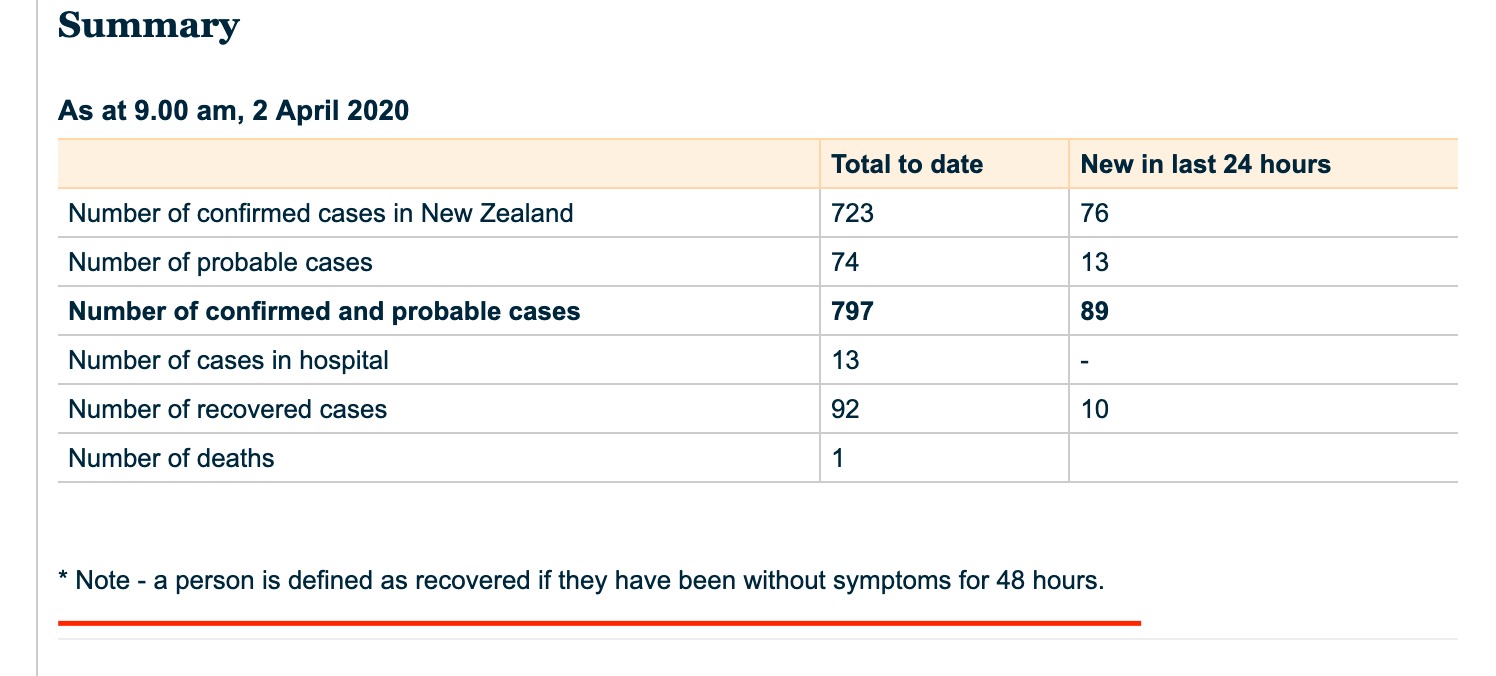Click the note defining recovered persons

(x=582, y=580)
